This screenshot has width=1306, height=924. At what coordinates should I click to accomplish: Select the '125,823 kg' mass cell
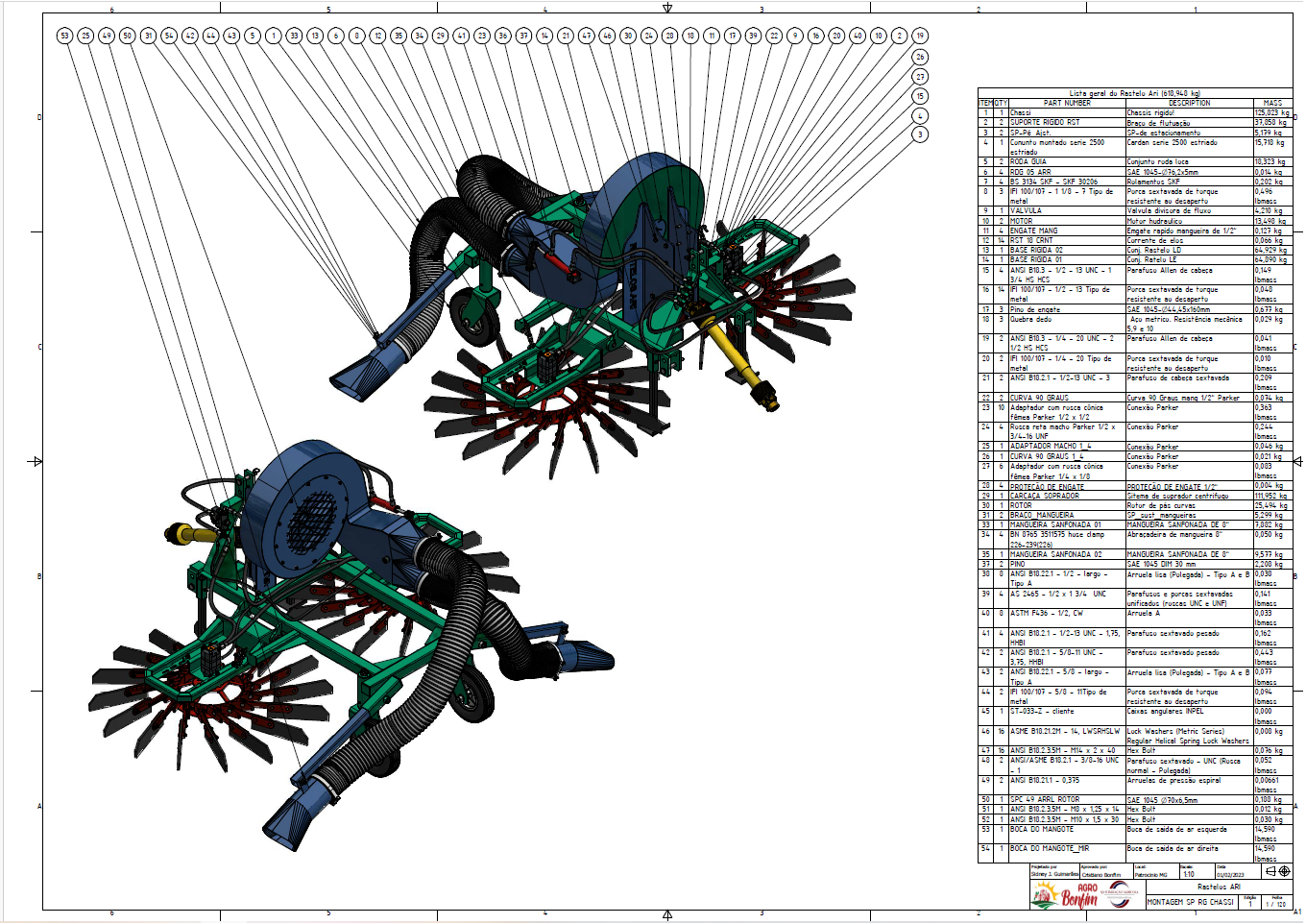[x=1272, y=112]
